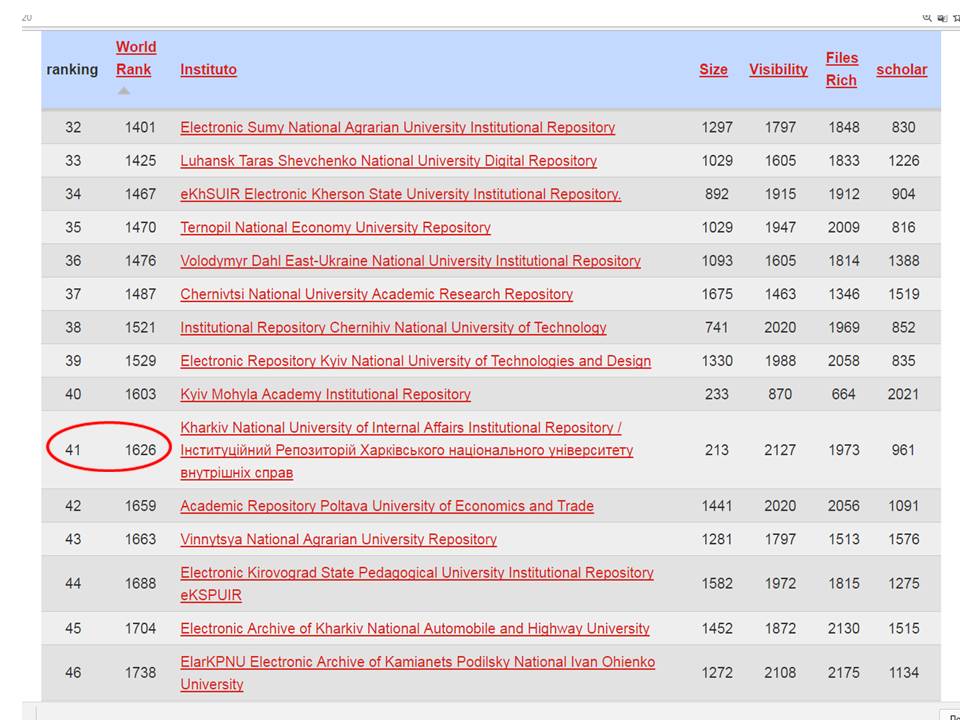The height and width of the screenshot is (720, 960).
Task: Sort by the Visibility column header
Action: [778, 70]
